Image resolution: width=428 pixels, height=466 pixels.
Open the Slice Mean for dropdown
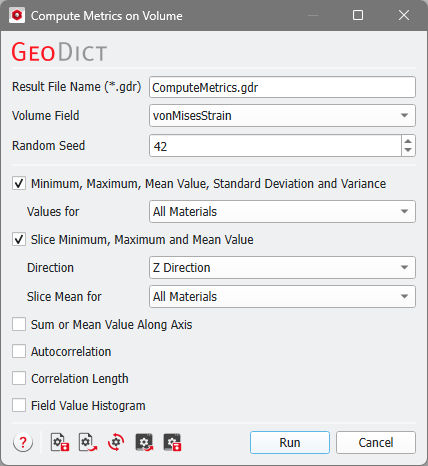pos(282,296)
